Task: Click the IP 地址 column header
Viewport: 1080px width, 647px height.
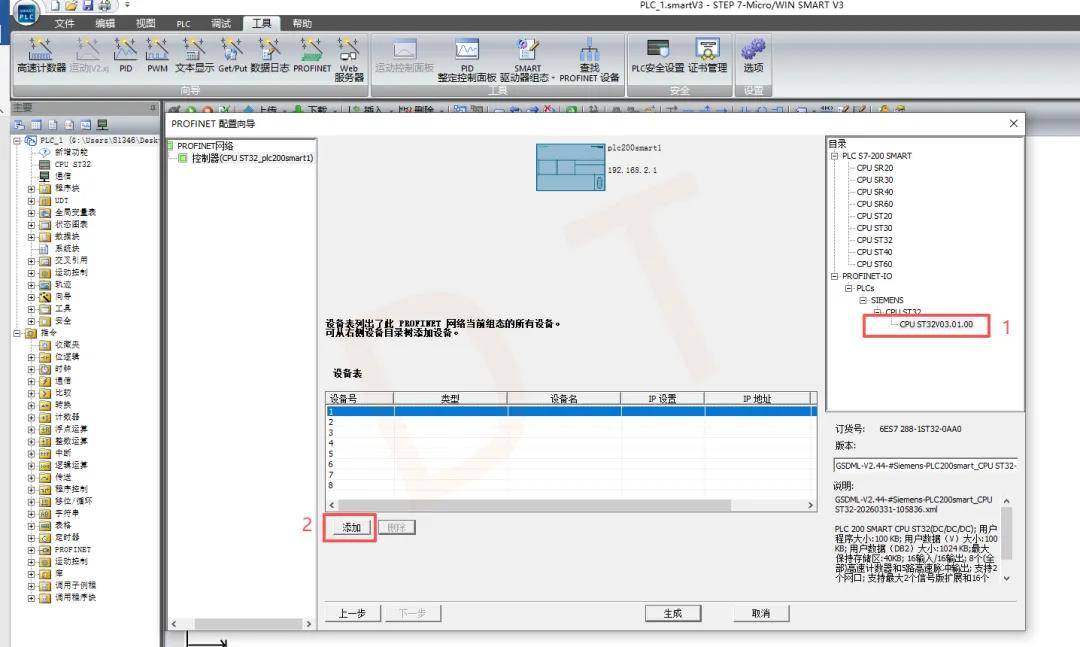Action: pos(756,398)
